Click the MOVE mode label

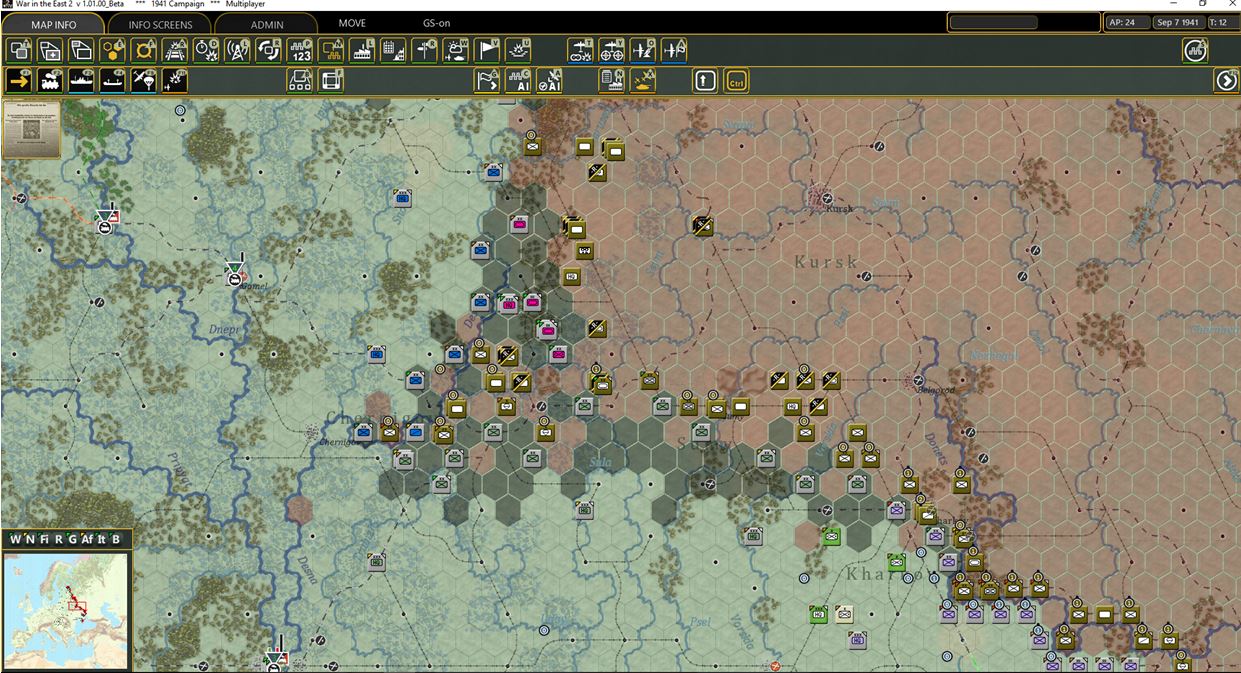(x=352, y=23)
